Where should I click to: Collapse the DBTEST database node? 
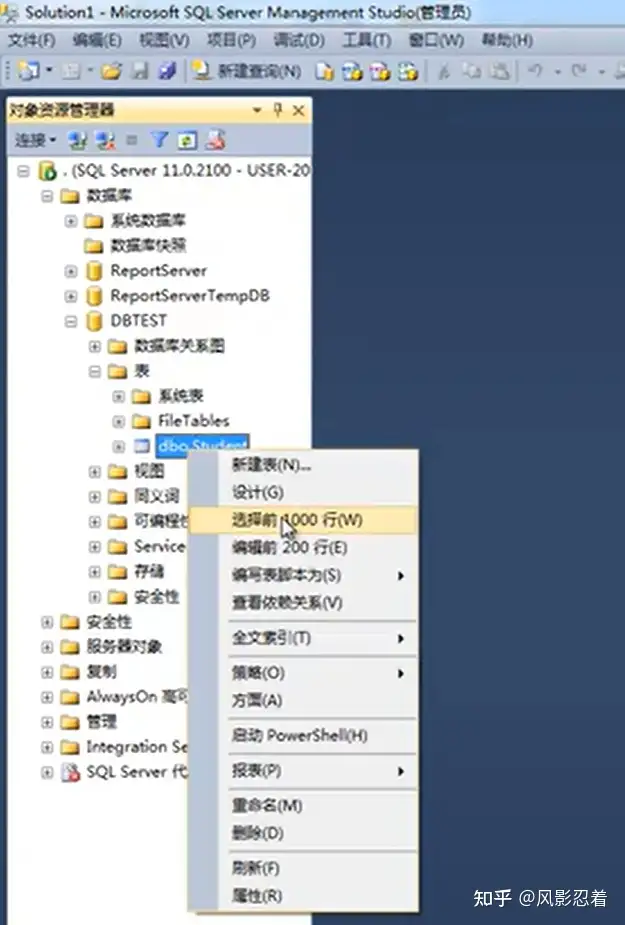pos(71,322)
